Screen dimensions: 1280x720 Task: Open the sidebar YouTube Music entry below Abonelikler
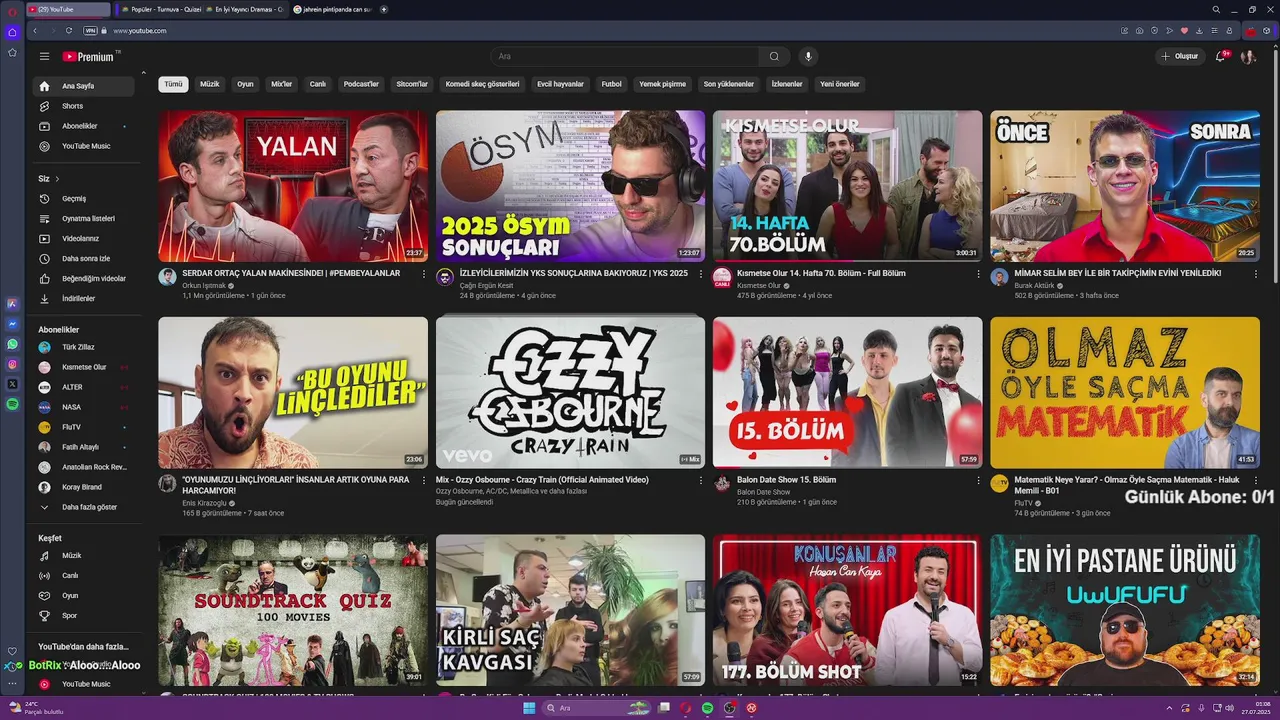tap(83, 146)
